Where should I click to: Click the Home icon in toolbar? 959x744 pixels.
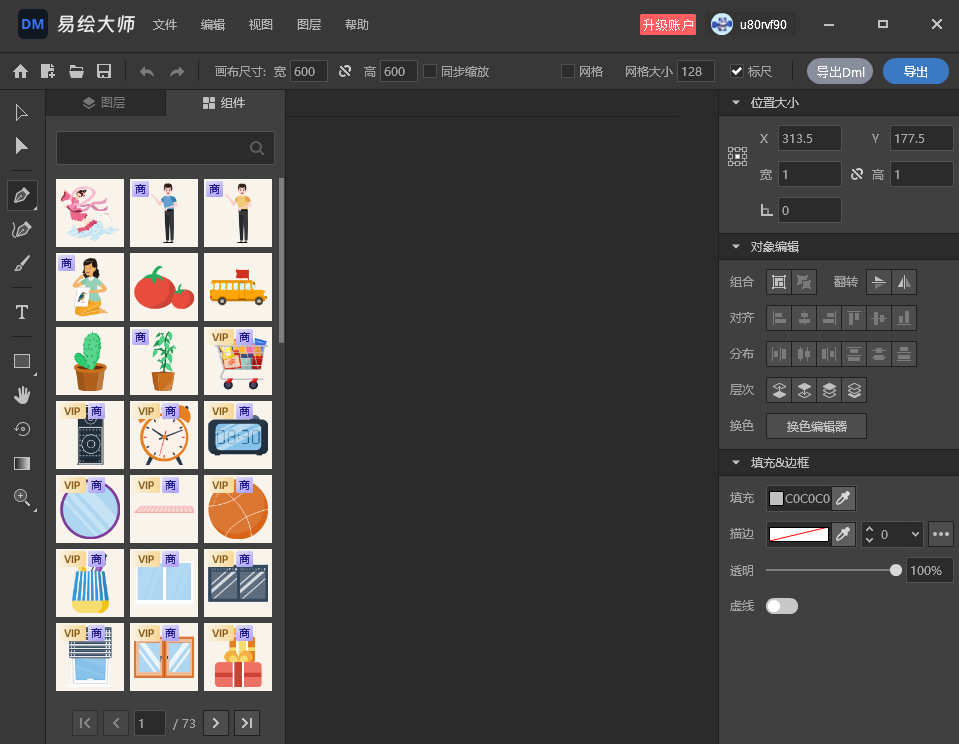pyautogui.click(x=21, y=72)
